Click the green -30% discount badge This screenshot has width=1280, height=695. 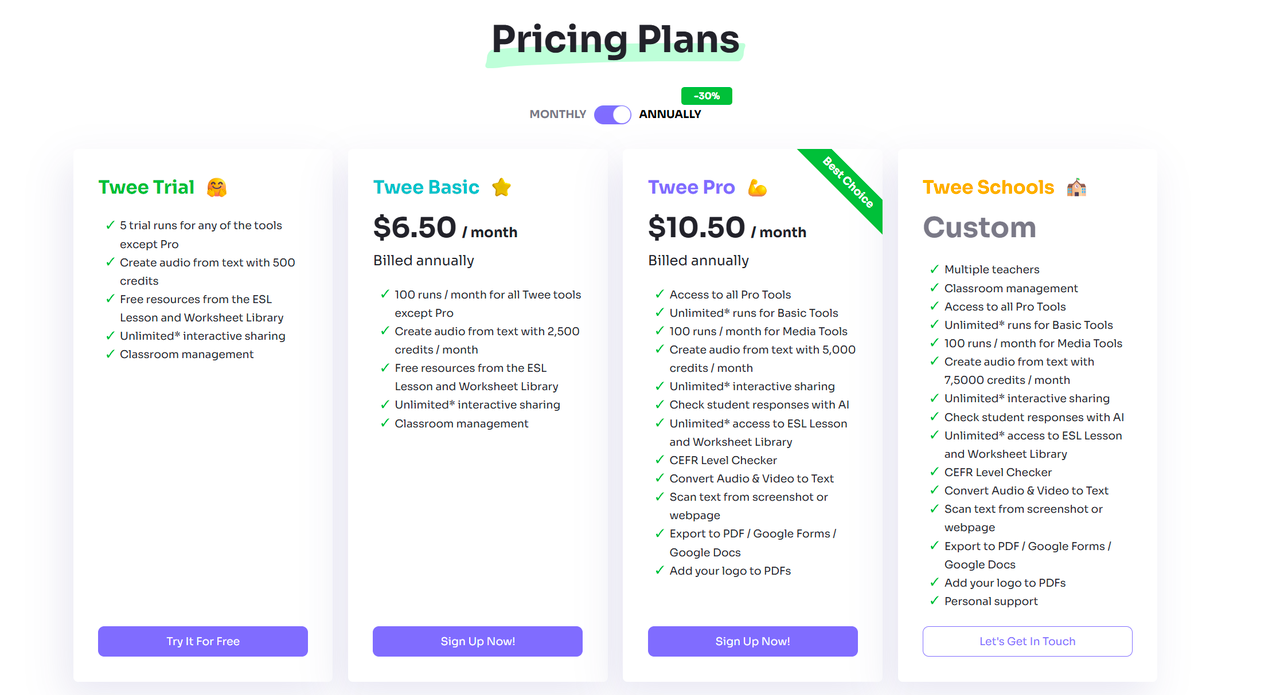point(707,96)
